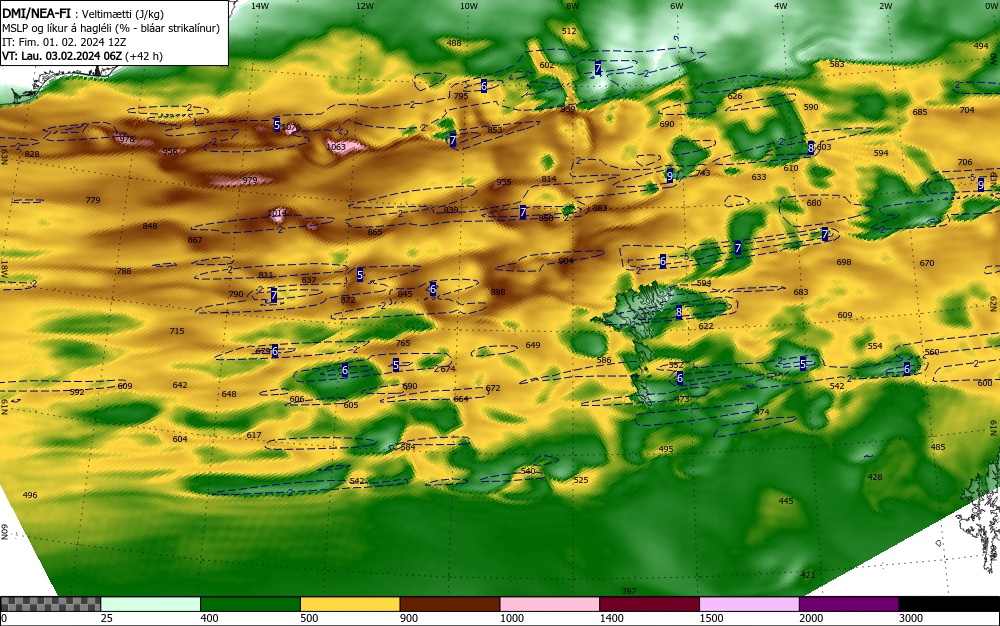1000x626 pixels.
Task: Click the checkered 0–25 legend swatch
Action: coord(50,604)
